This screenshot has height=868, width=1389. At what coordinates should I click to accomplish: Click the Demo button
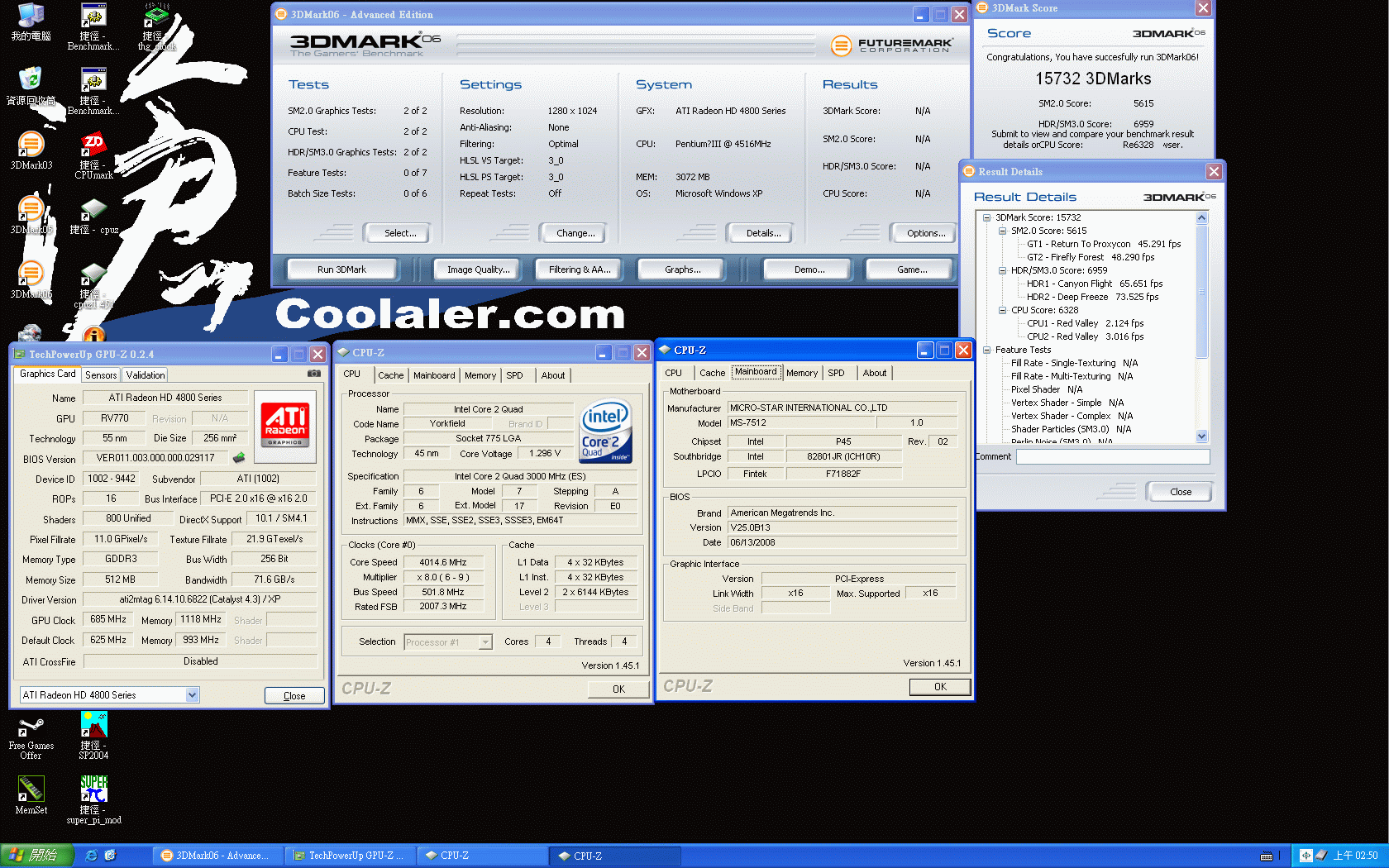coord(809,269)
